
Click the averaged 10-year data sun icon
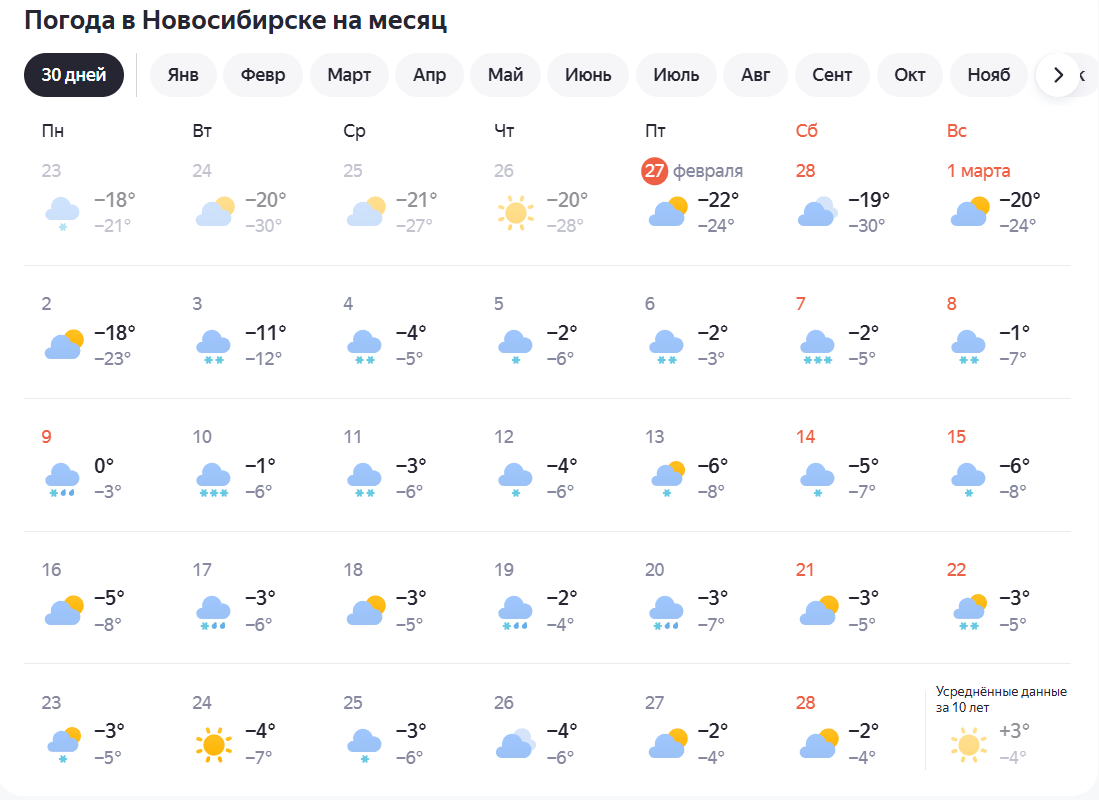(968, 743)
